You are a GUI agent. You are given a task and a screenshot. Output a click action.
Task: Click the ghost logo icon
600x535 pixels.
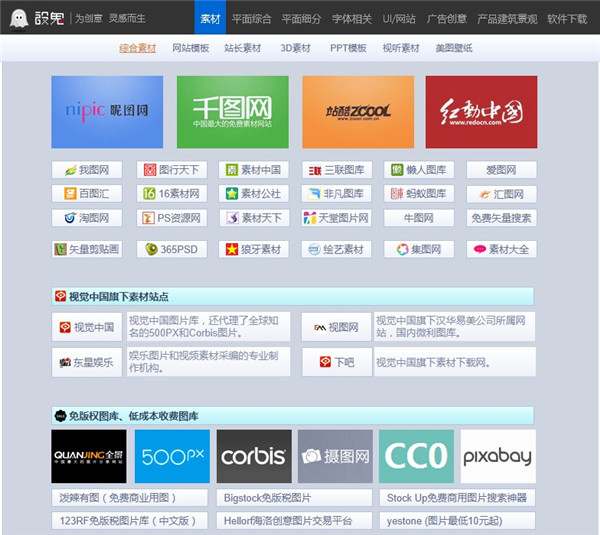pyautogui.click(x=19, y=18)
